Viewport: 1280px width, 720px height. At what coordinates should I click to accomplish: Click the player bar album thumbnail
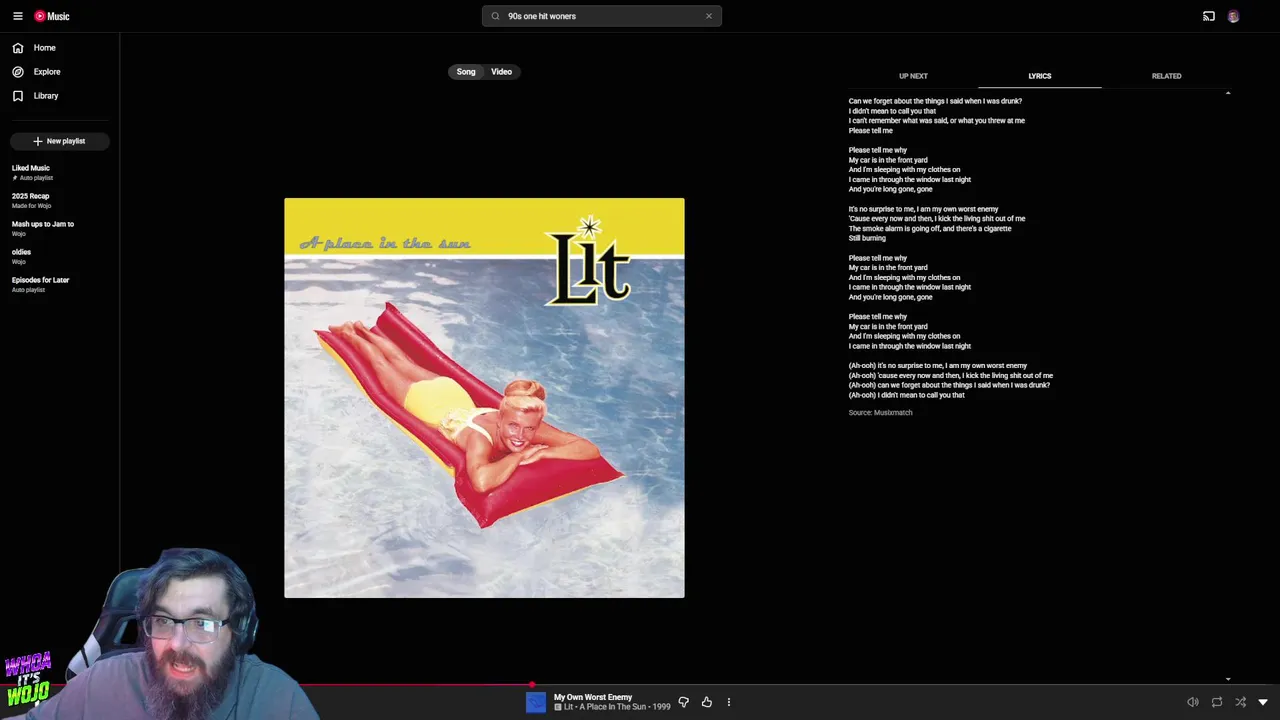coord(536,702)
